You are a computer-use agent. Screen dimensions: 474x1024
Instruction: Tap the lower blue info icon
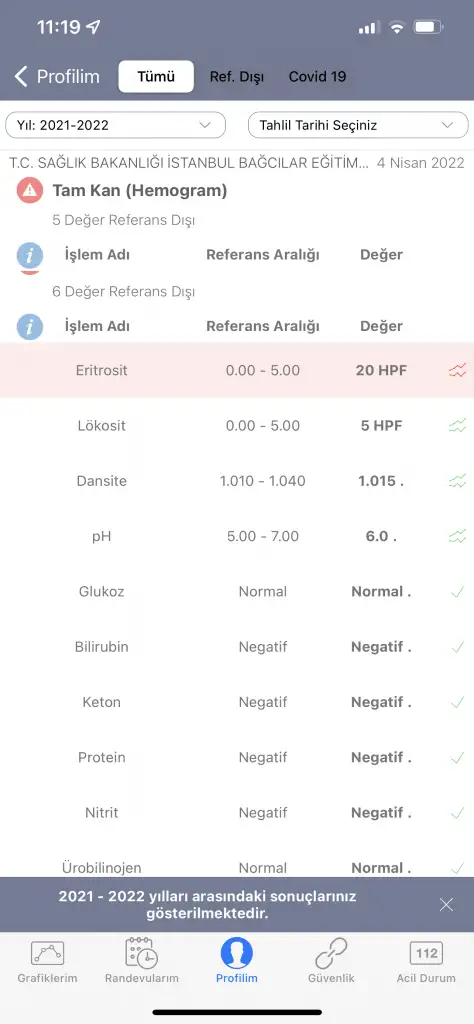click(x=30, y=327)
